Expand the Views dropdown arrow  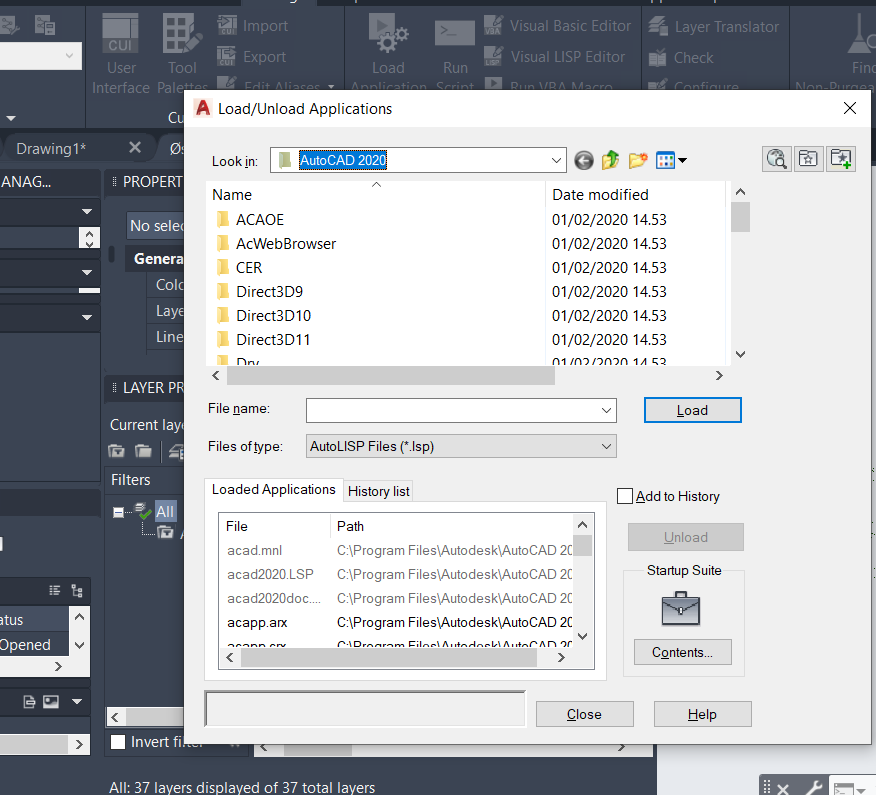[x=682, y=161]
